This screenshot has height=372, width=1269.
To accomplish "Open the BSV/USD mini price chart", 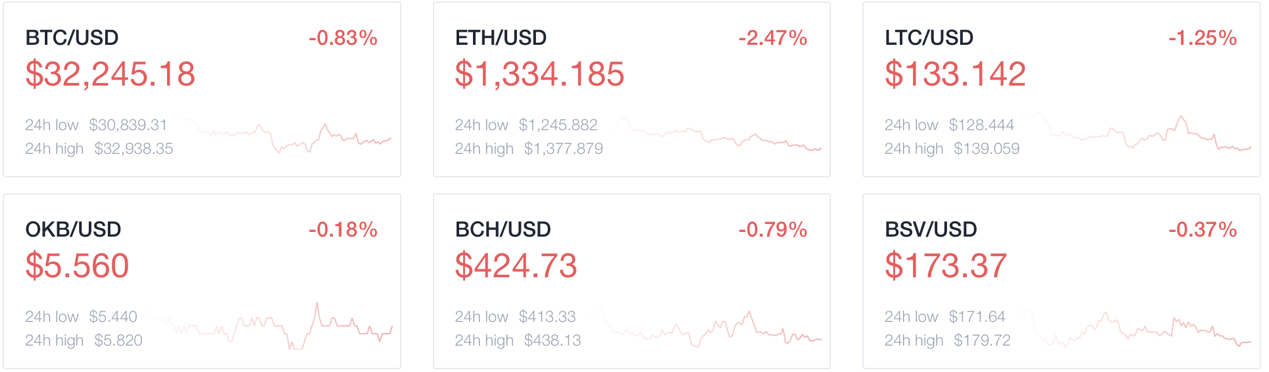I will tap(1137, 328).
